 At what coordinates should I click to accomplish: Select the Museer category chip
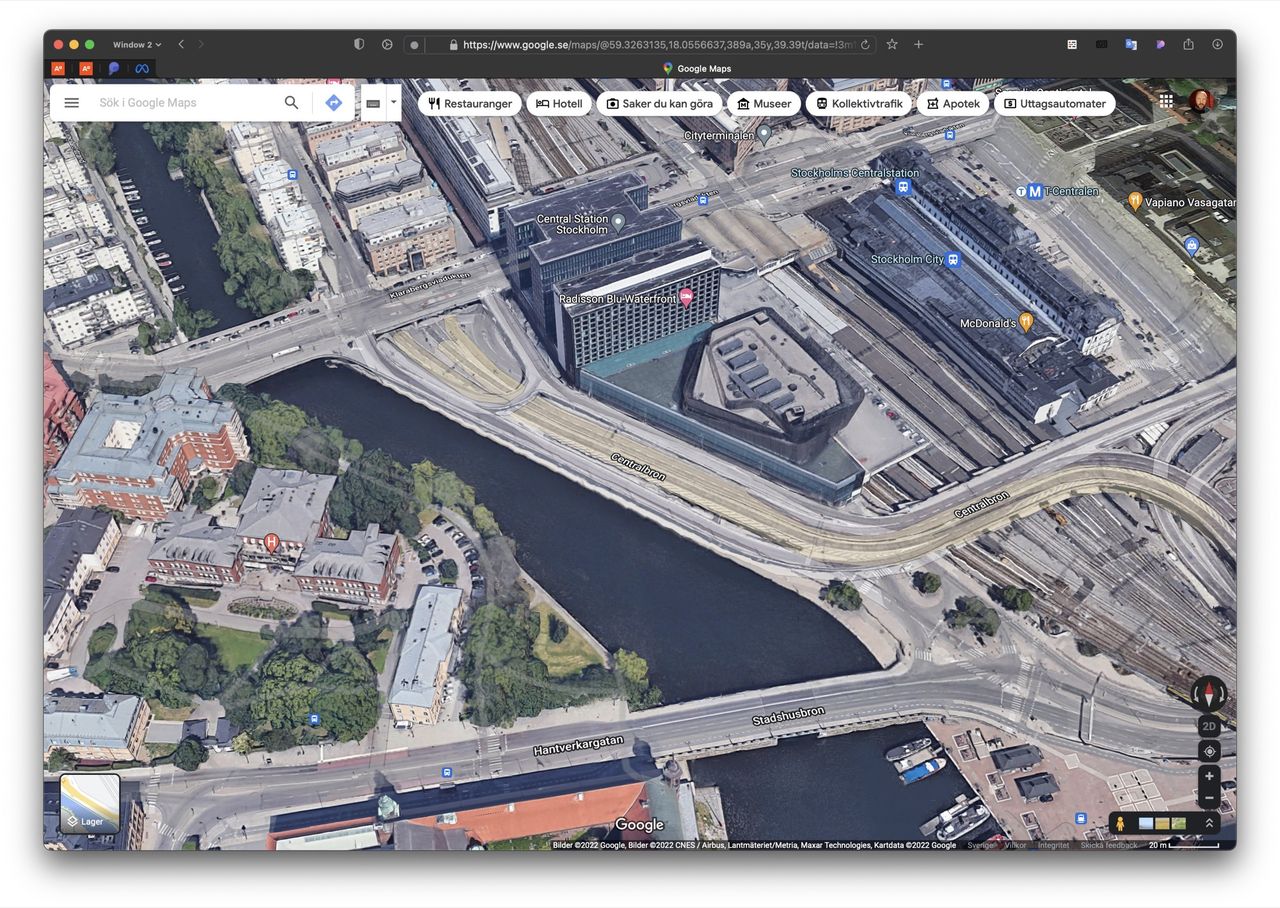click(x=764, y=104)
